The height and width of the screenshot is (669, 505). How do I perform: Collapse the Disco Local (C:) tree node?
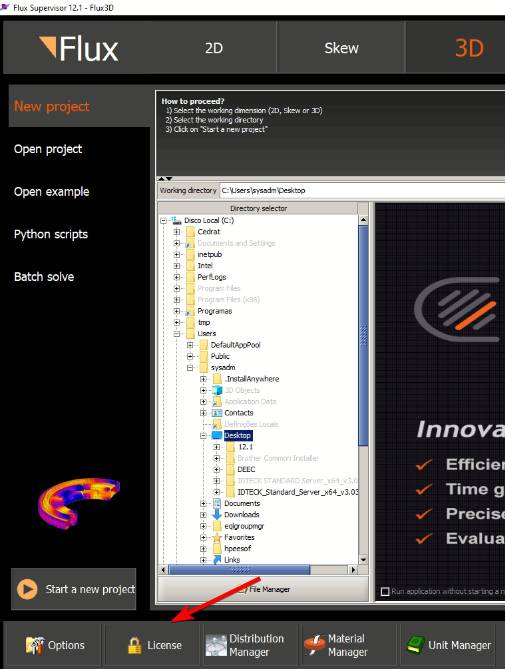pyautogui.click(x=163, y=221)
